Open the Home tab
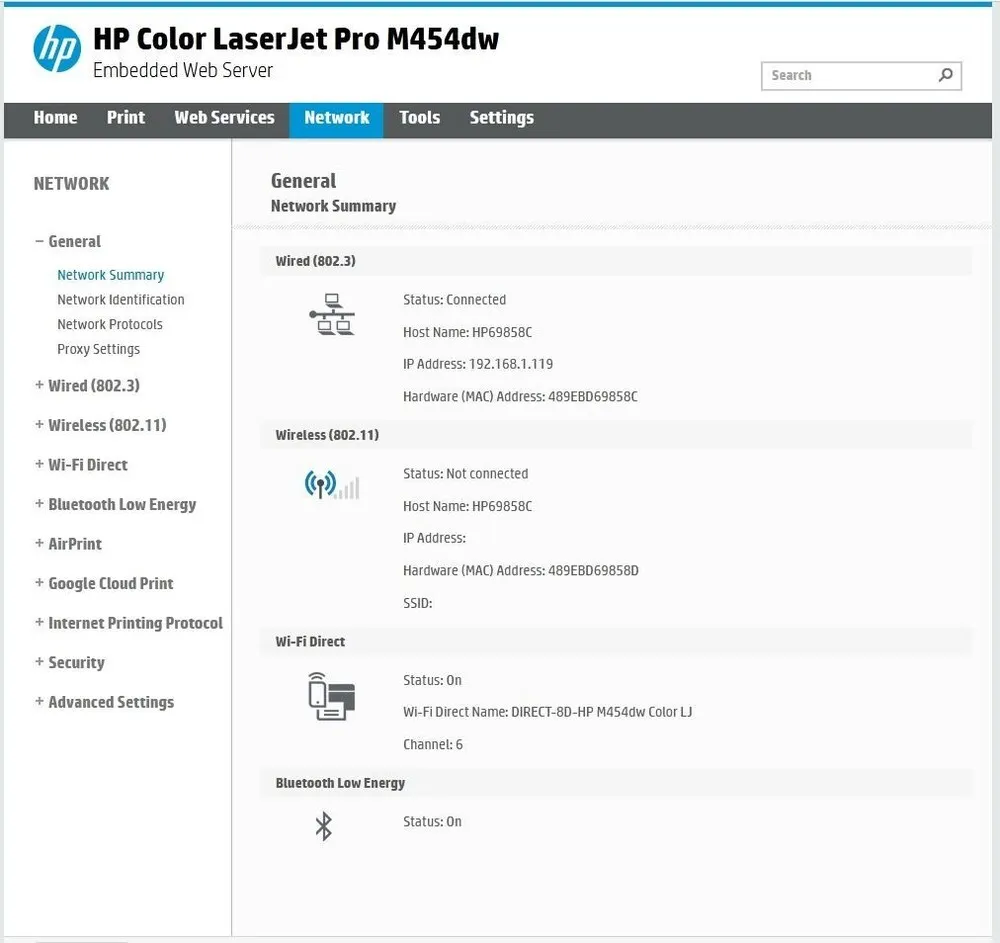This screenshot has width=1000, height=943. [55, 118]
